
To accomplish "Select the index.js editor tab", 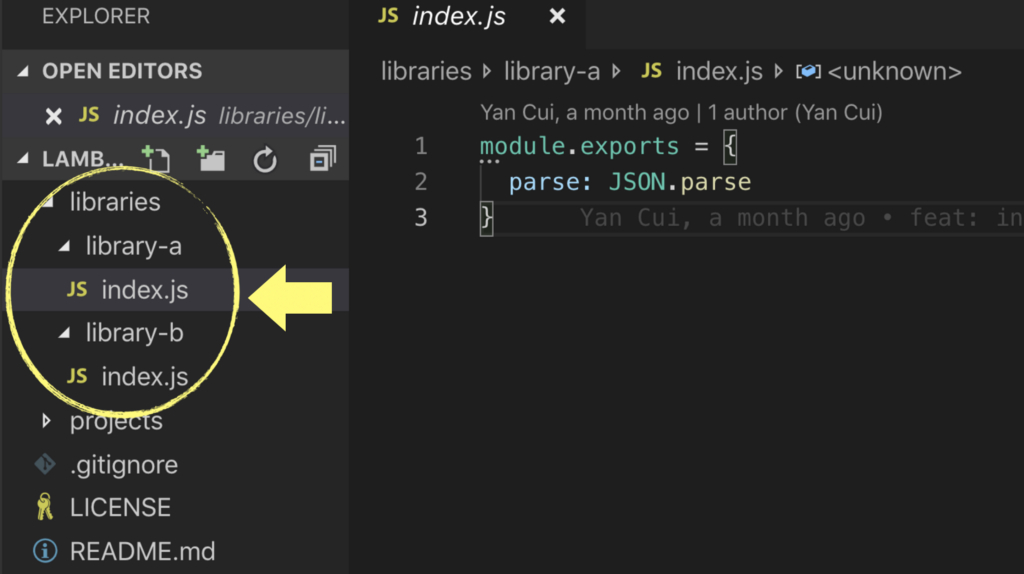I will coord(459,16).
